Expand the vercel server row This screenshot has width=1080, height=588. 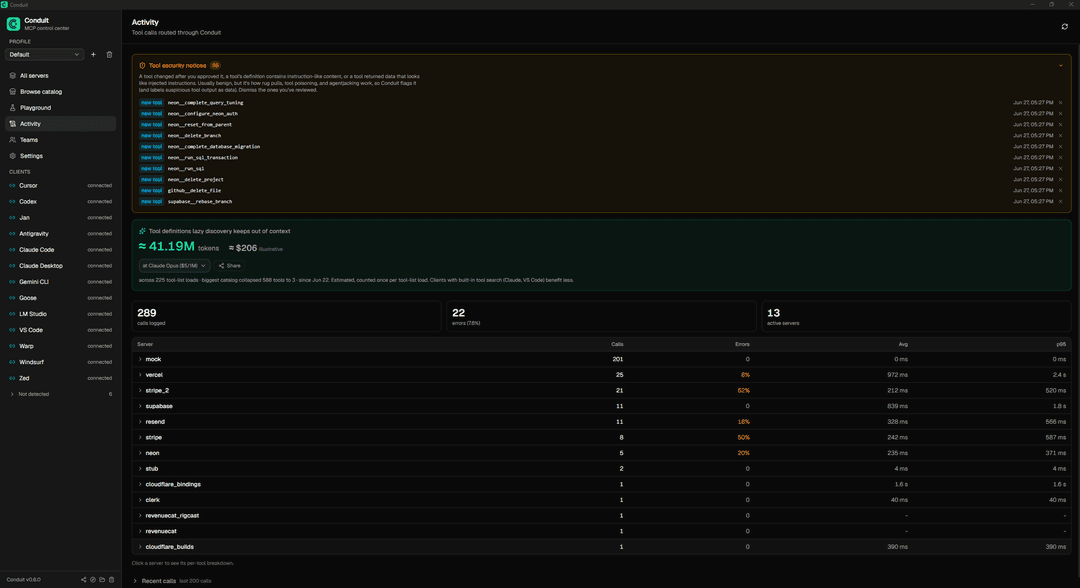599,375
